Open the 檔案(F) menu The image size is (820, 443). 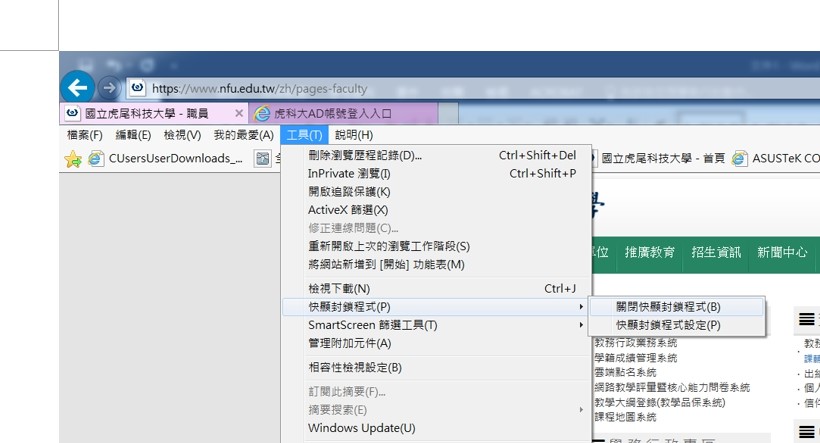point(85,135)
